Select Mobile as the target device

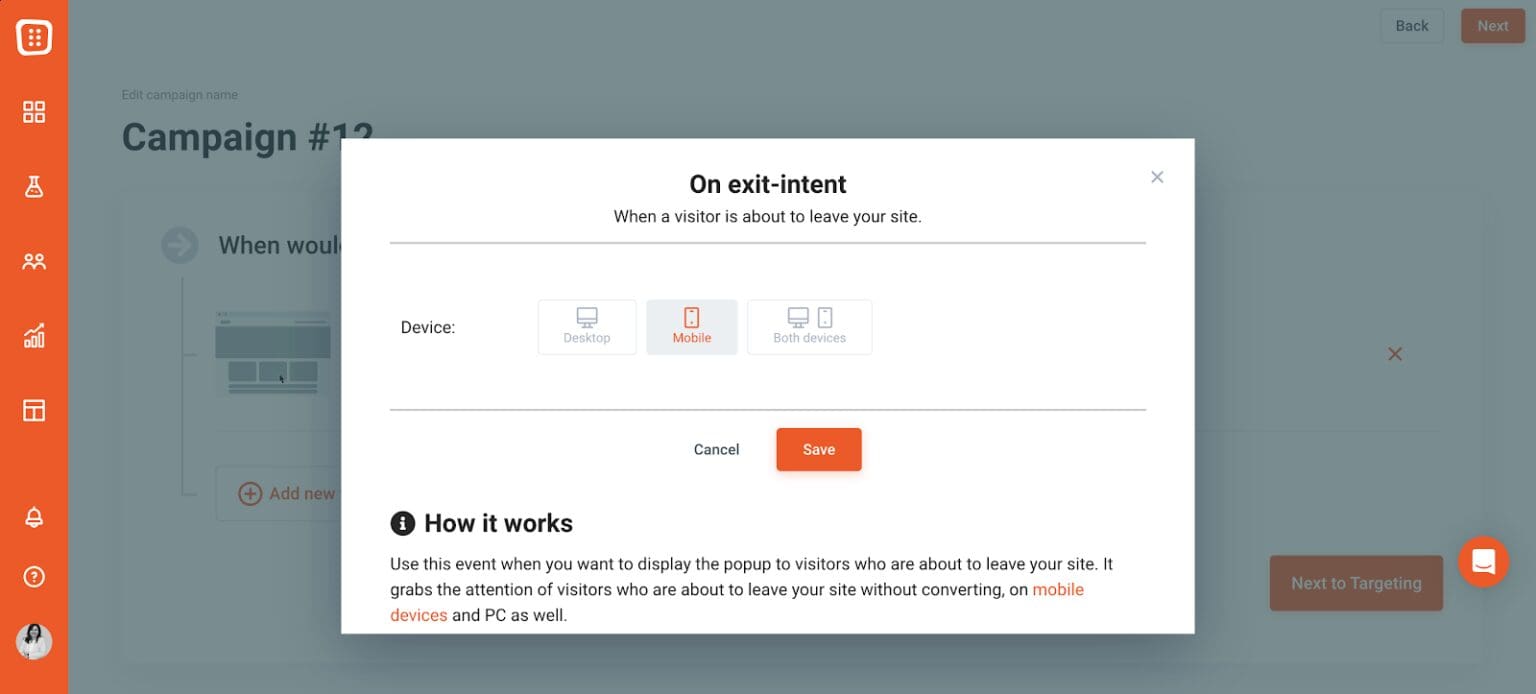[x=691, y=326]
